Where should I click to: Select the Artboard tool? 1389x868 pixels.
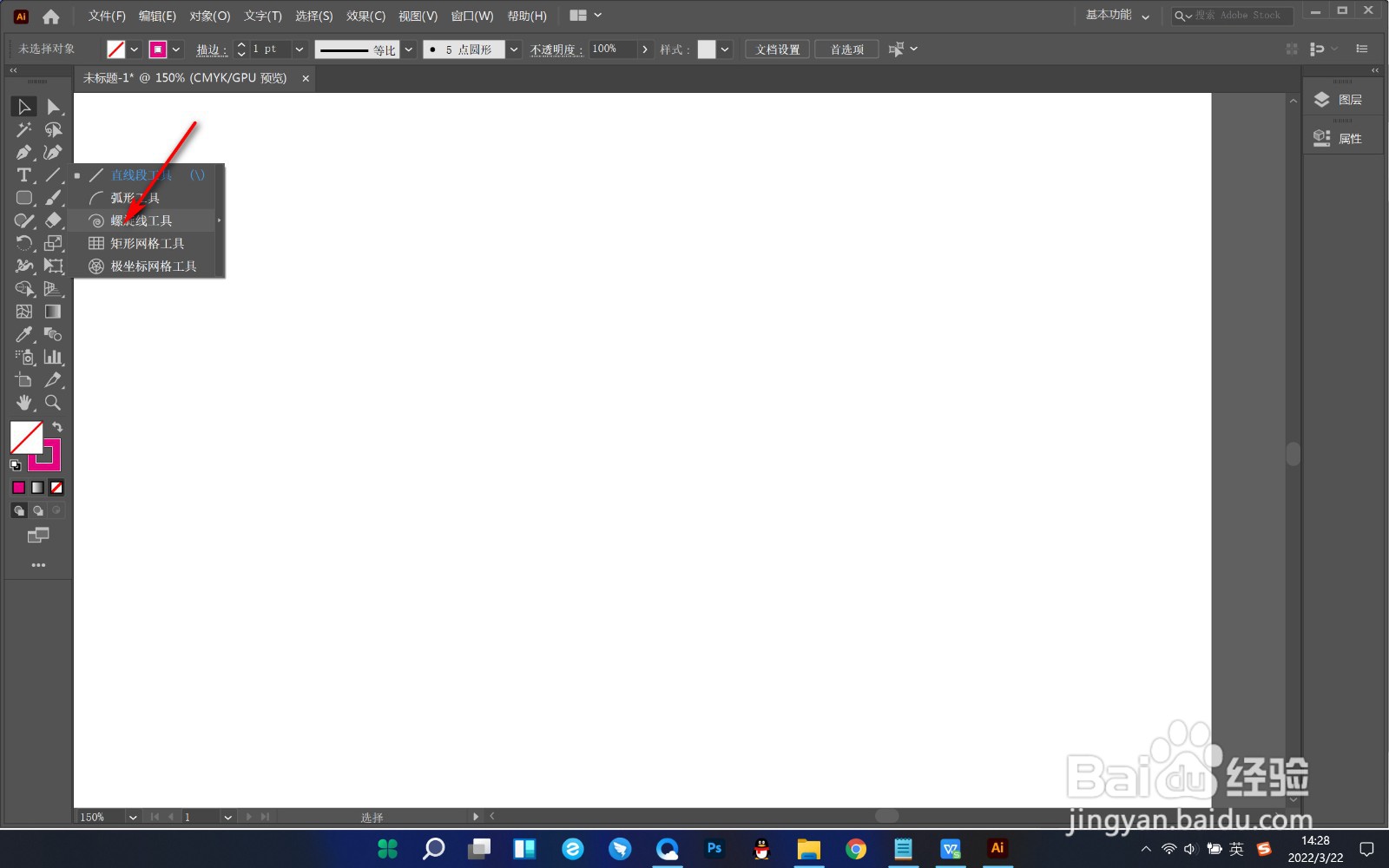click(x=23, y=380)
